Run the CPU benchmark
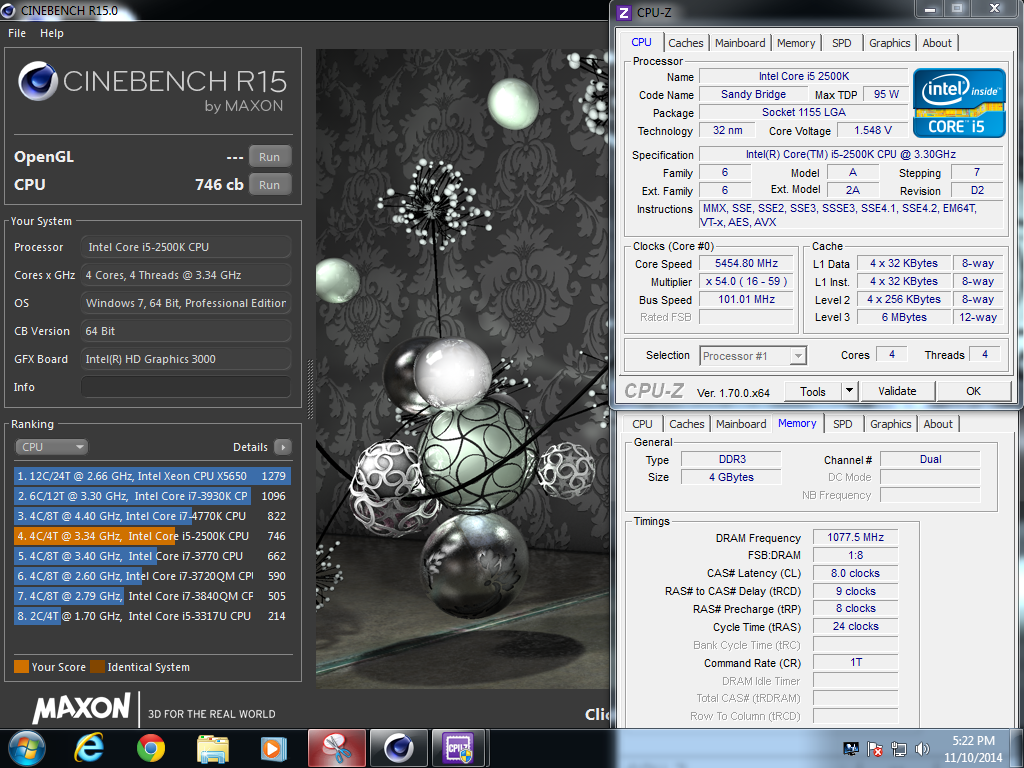This screenshot has height=768, width=1024. click(x=270, y=185)
